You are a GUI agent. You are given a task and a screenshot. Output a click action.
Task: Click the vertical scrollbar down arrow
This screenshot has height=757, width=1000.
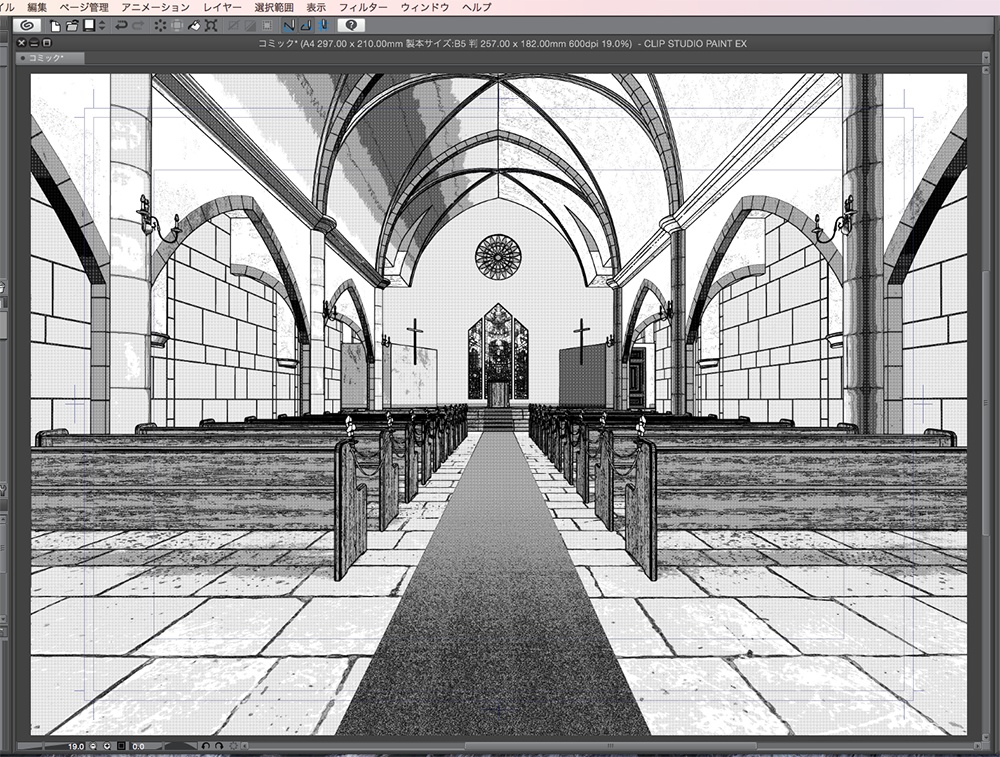[x=986, y=735]
